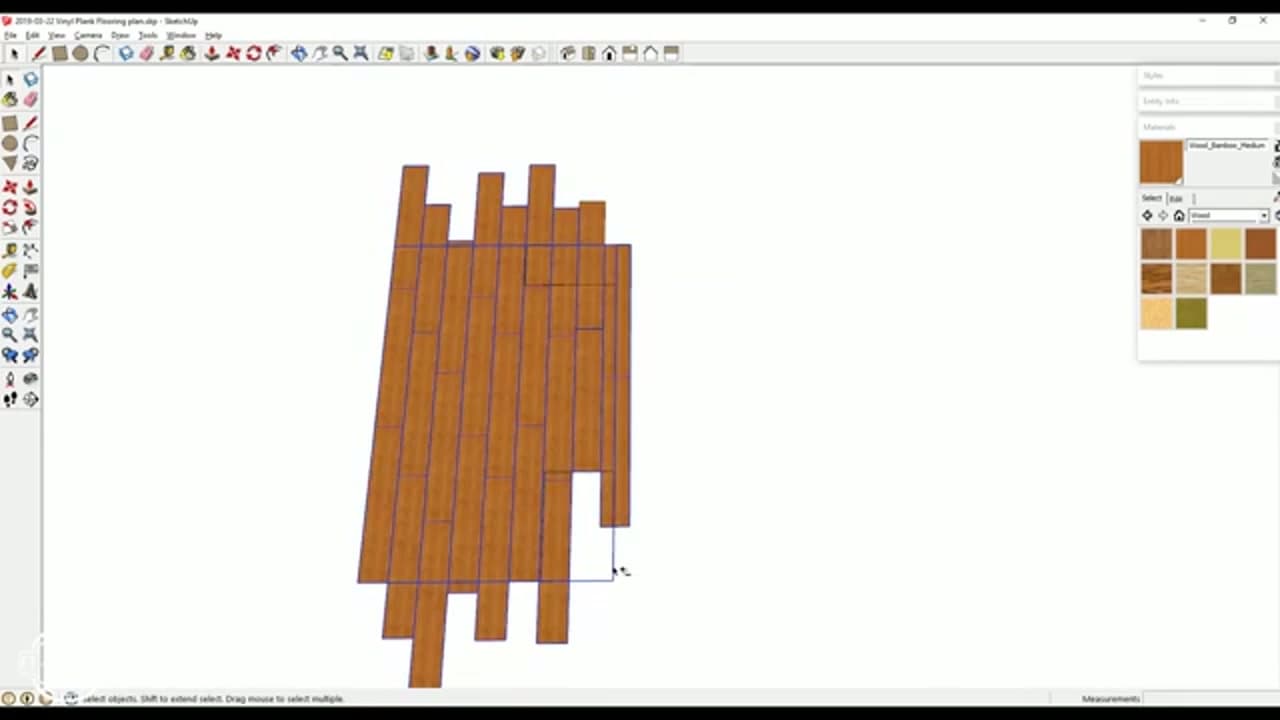
Task: Pick the pale peach-yellow wood swatch
Action: 1156,313
